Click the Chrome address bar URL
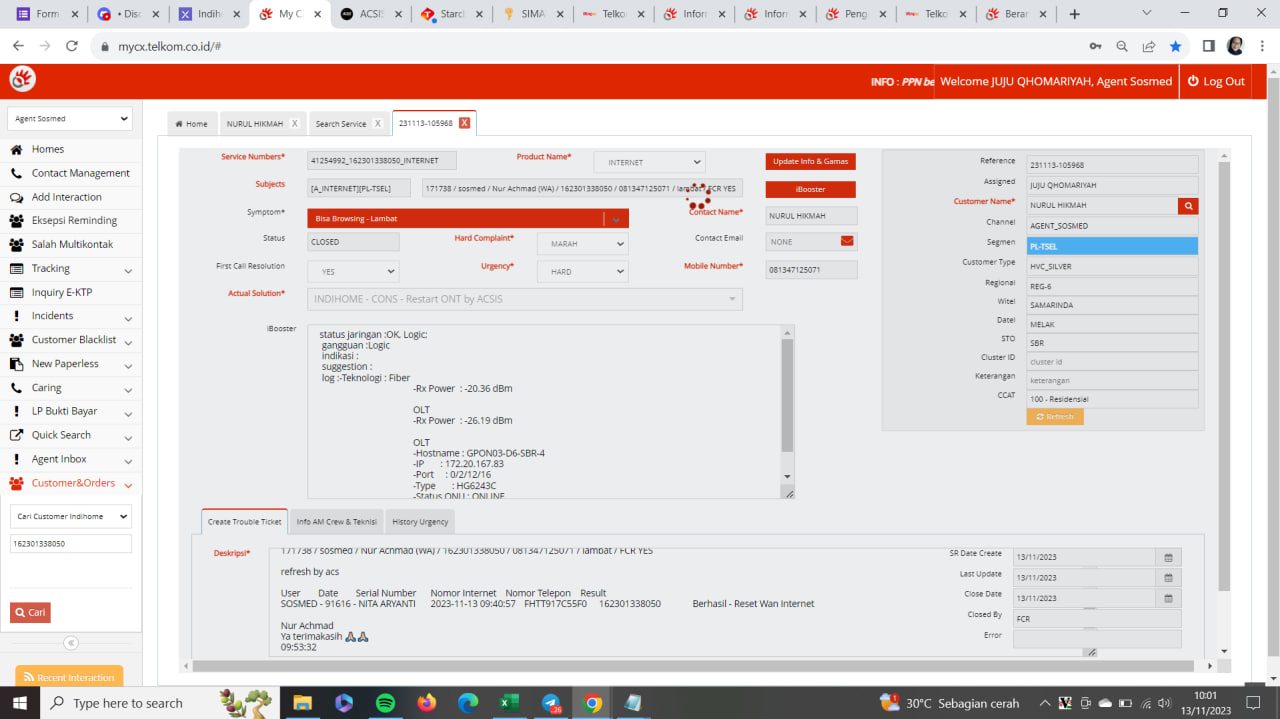This screenshot has width=1280, height=719. point(170,46)
